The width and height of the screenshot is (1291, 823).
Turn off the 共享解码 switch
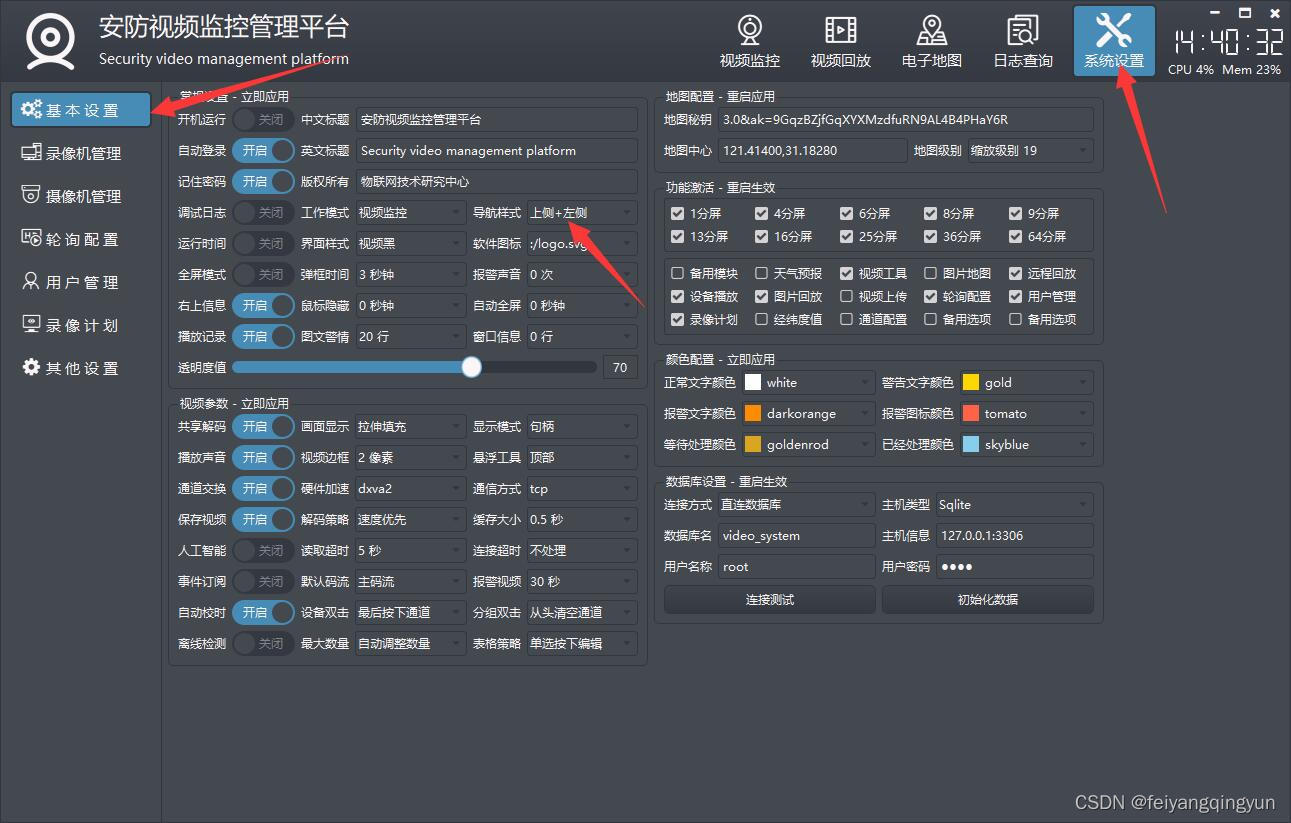(x=263, y=426)
